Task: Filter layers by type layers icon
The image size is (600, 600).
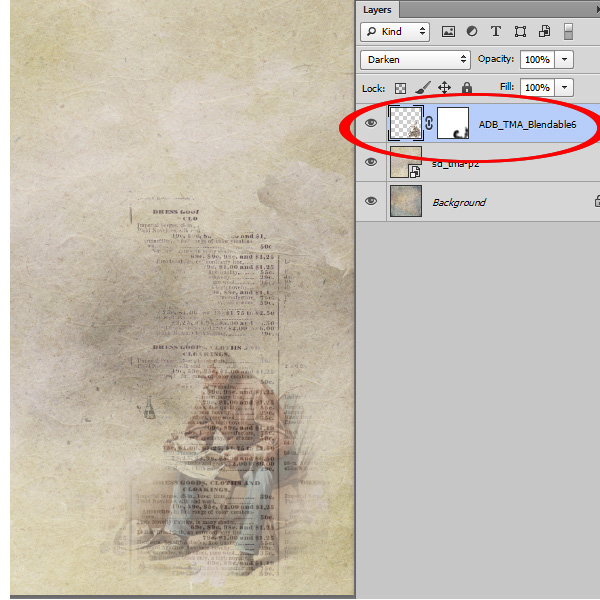Action: coord(496,31)
